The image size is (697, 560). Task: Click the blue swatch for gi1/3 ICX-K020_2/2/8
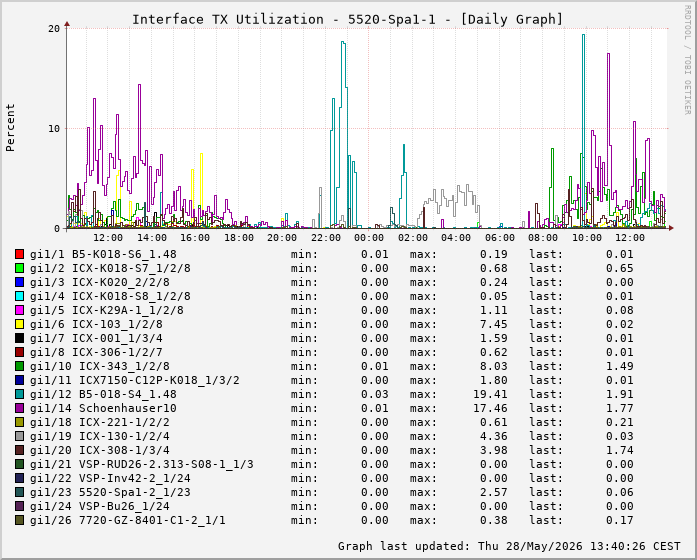19,282
